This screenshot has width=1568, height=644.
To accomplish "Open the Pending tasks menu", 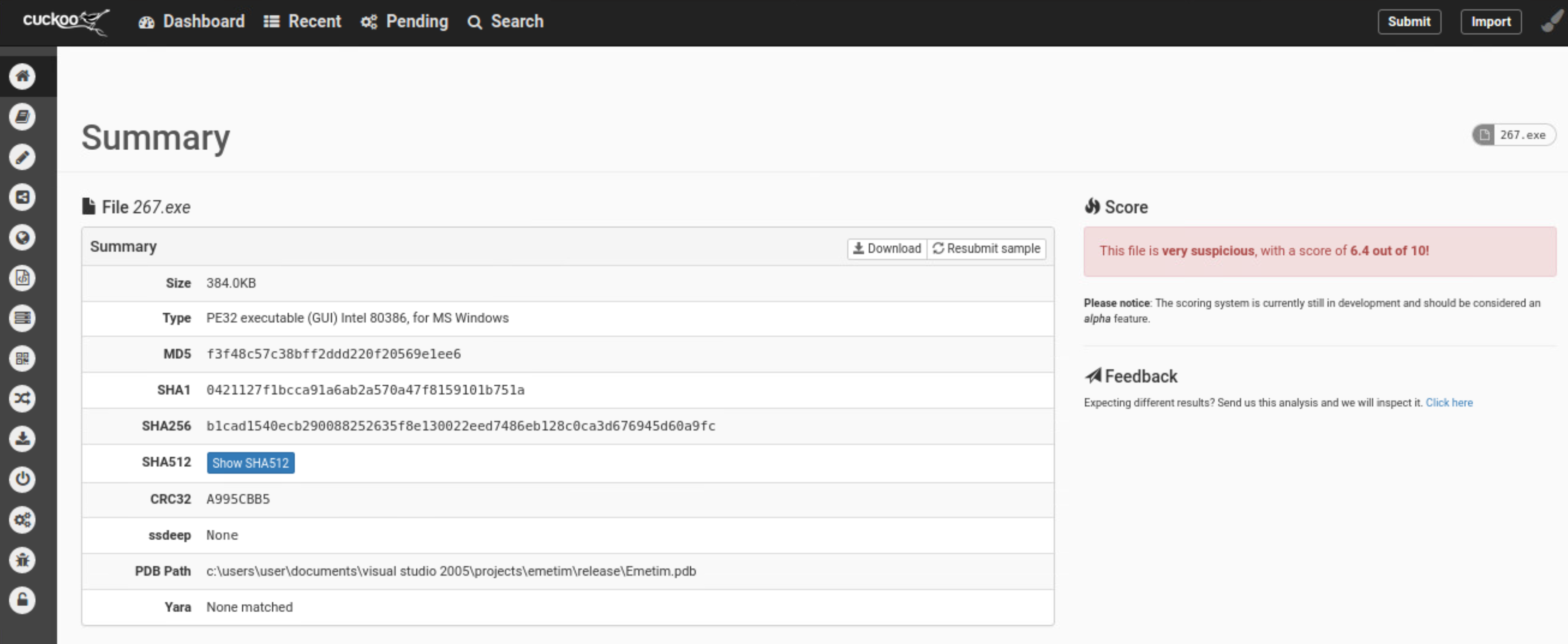I will coord(404,21).
